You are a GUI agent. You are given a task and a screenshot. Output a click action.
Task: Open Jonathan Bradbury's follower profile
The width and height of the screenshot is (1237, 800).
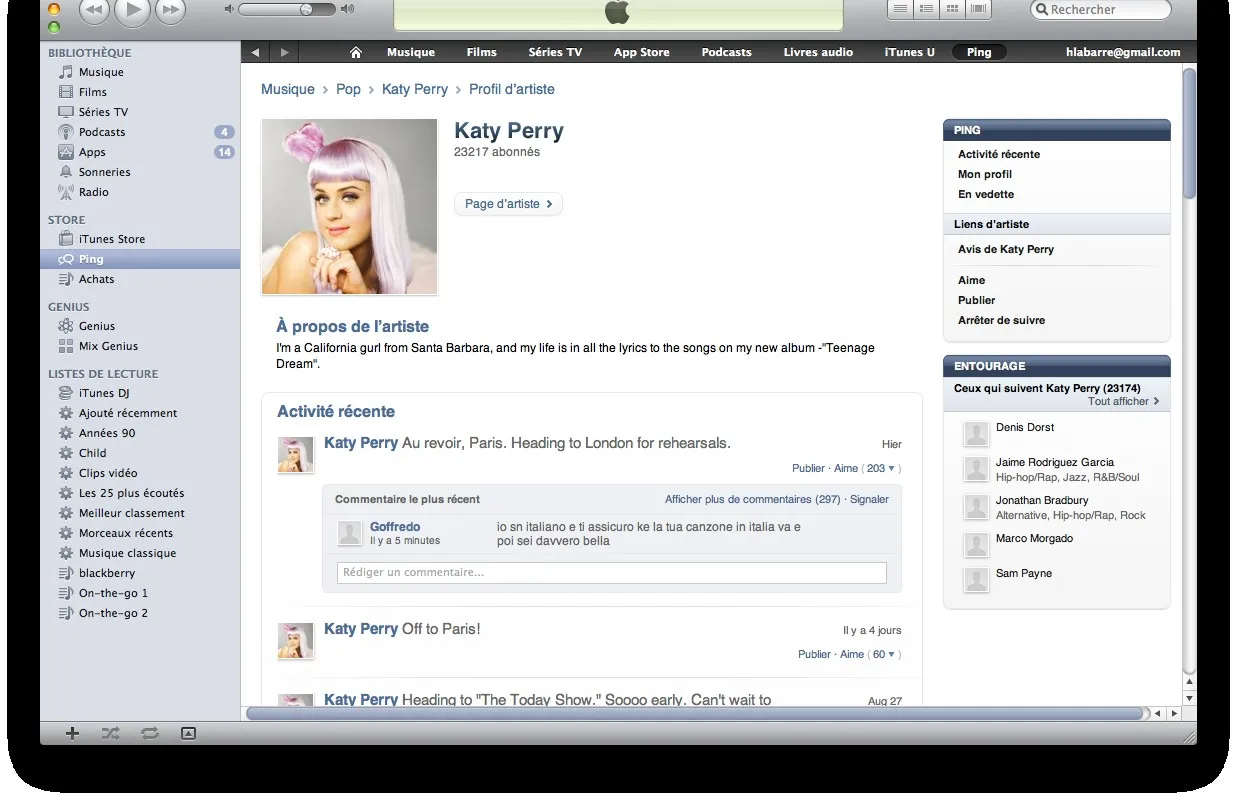[x=1042, y=500]
